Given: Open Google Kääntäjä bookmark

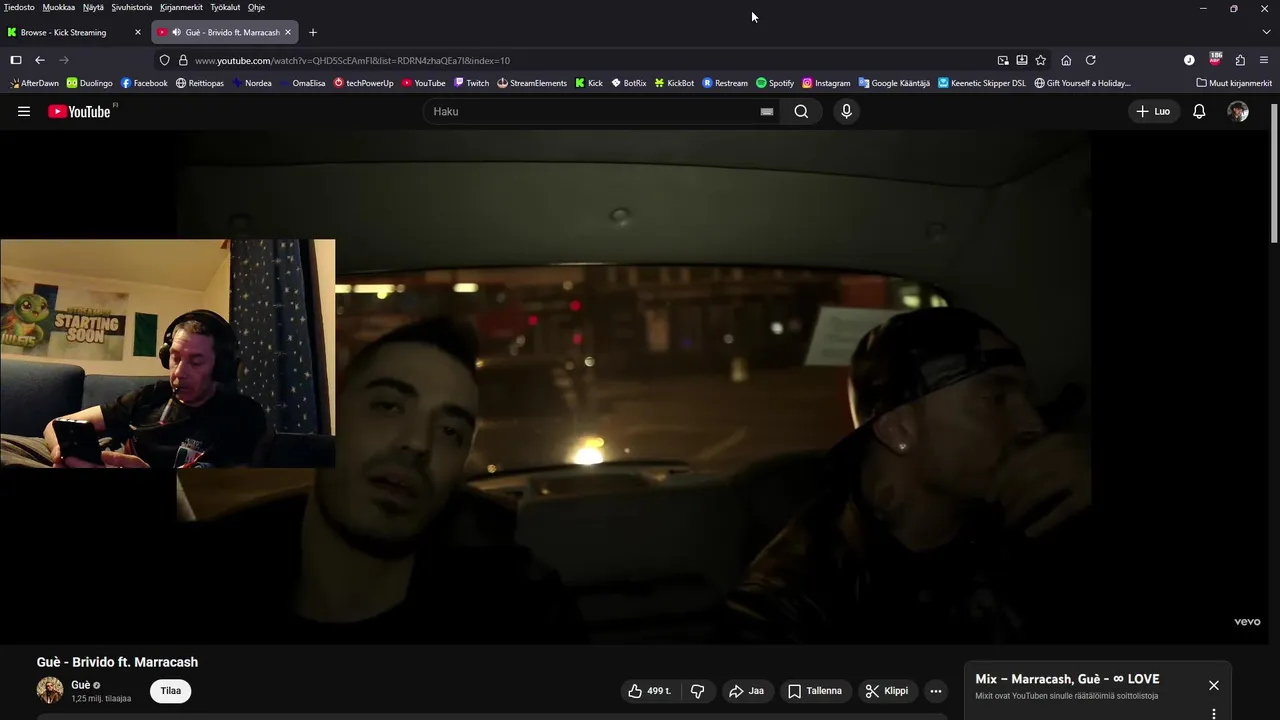Looking at the screenshot, I should (894, 83).
